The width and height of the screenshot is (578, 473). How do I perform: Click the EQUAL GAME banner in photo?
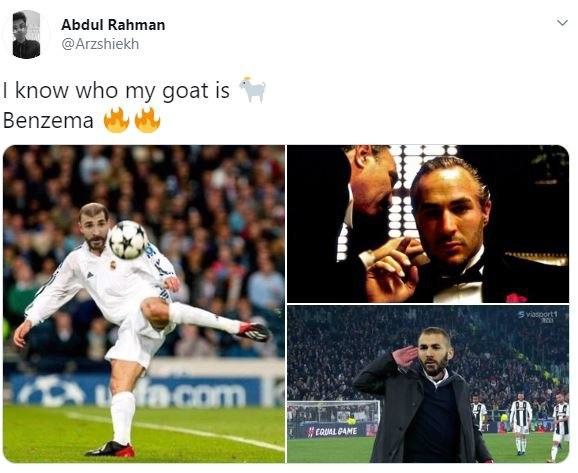point(333,431)
